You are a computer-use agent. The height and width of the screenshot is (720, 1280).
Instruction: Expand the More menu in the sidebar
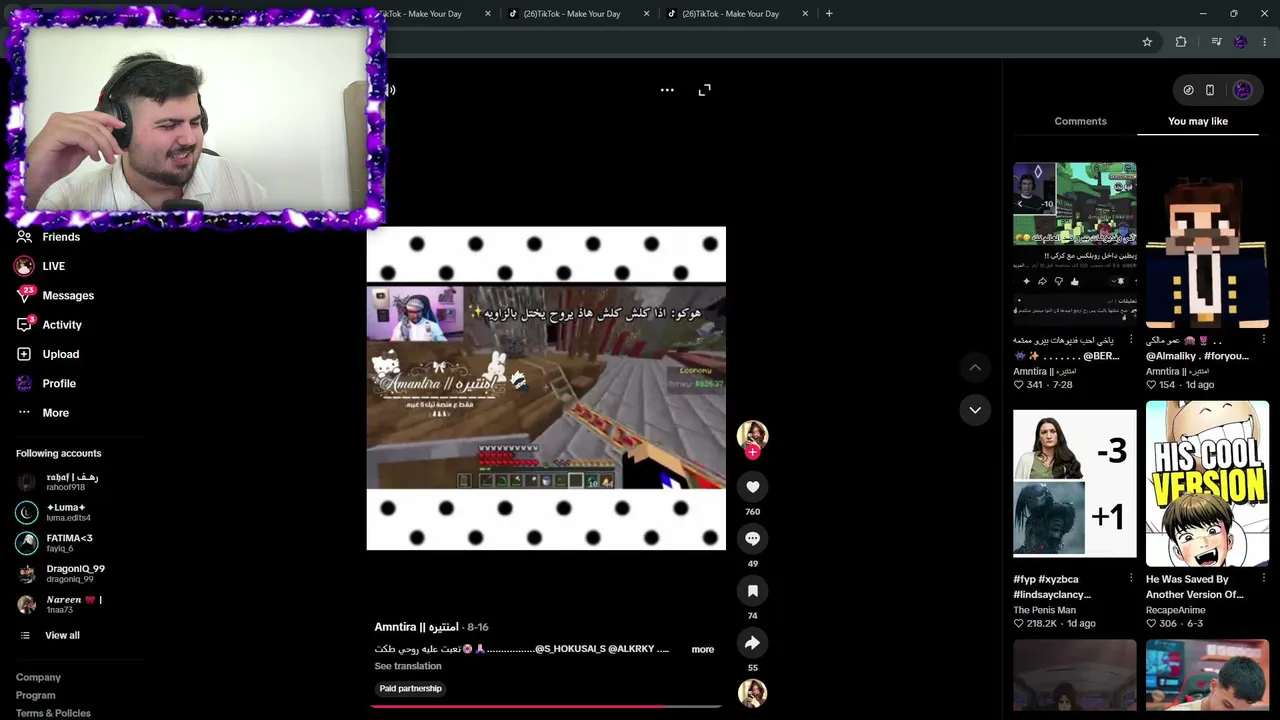pos(43,413)
